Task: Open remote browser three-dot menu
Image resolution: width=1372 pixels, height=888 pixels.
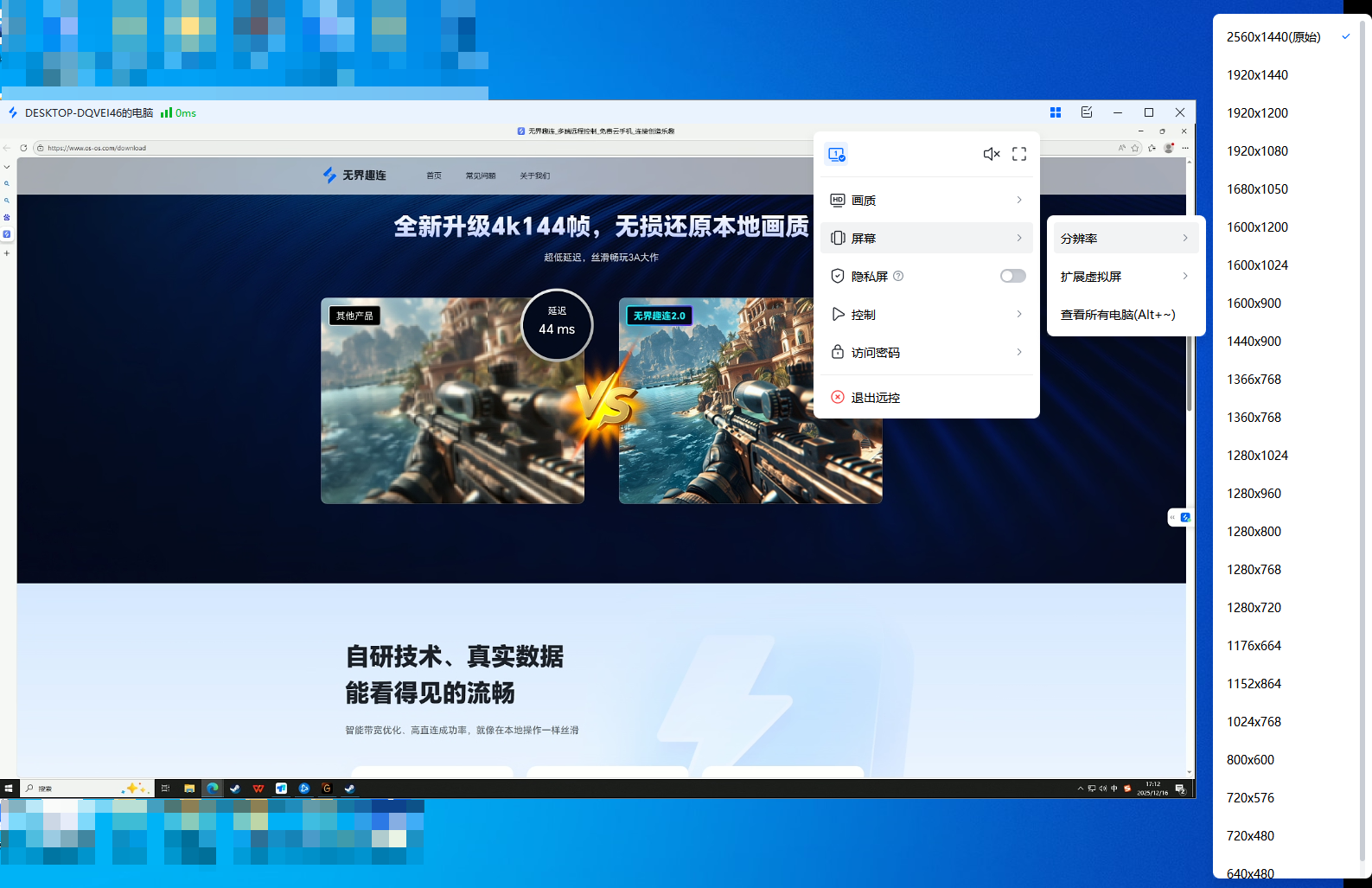Action: (1185, 148)
